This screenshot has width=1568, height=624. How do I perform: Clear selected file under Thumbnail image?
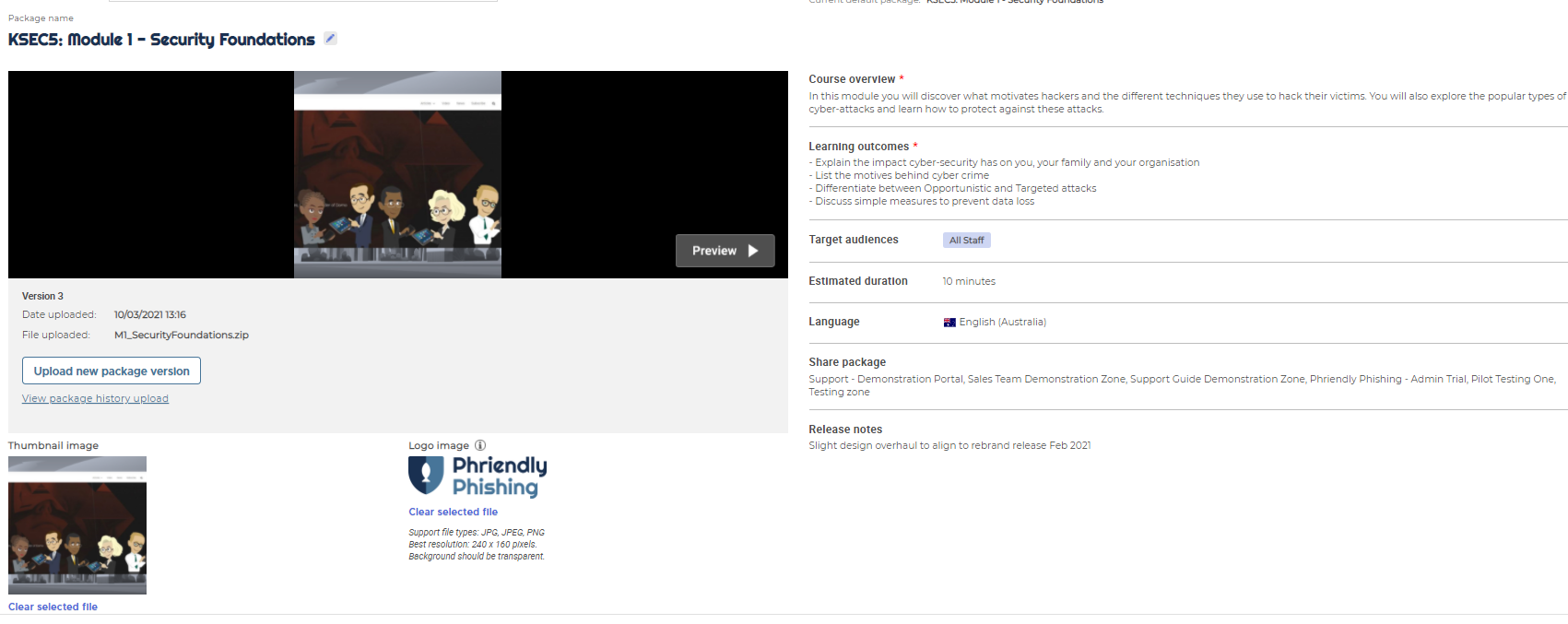click(53, 606)
